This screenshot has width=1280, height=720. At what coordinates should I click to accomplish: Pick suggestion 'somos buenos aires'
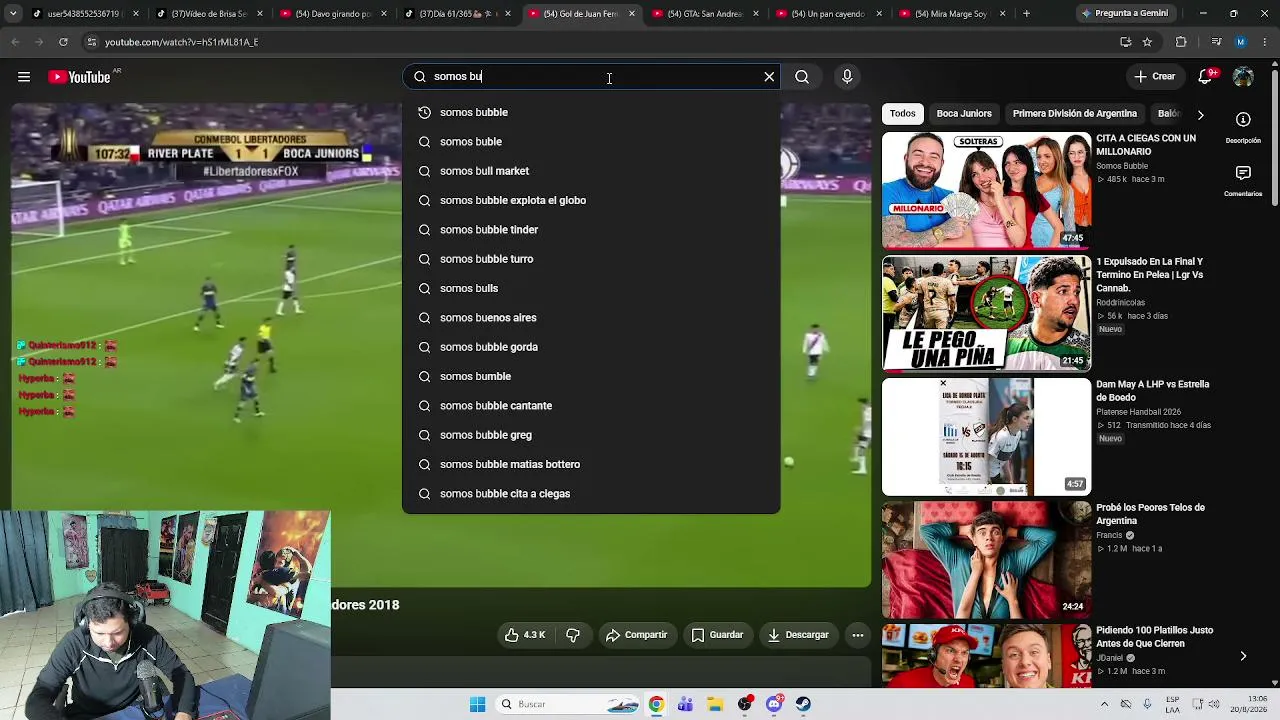591,318
